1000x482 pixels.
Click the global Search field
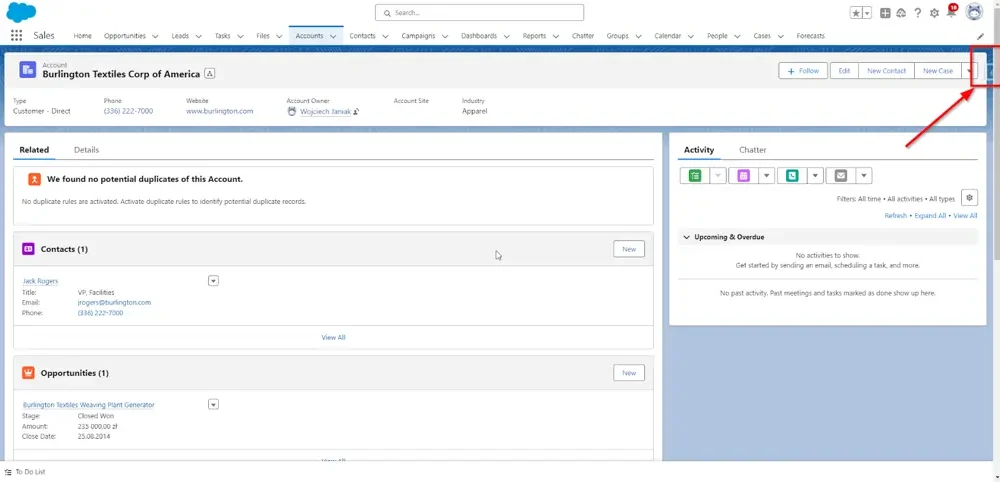coord(479,13)
